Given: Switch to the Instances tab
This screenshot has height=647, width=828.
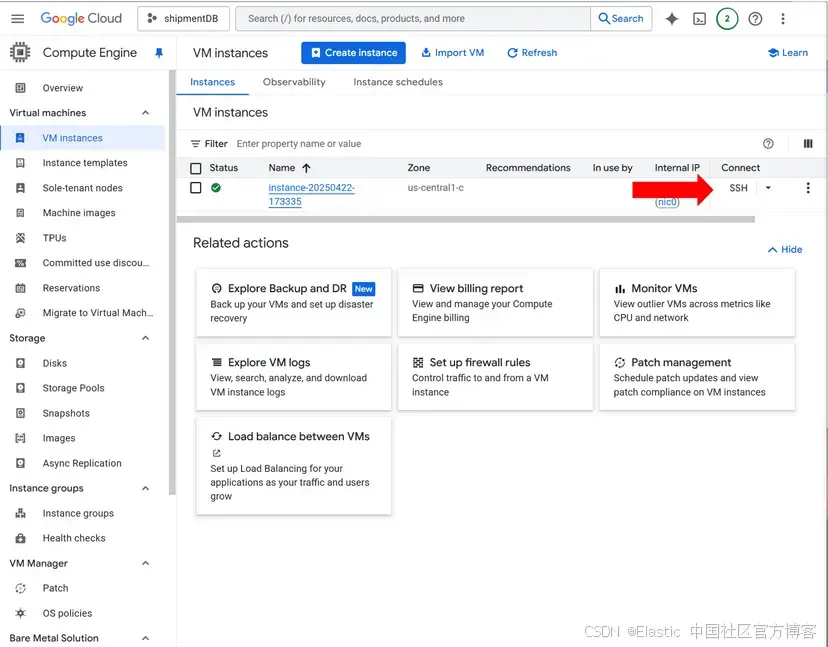Looking at the screenshot, I should [212, 82].
